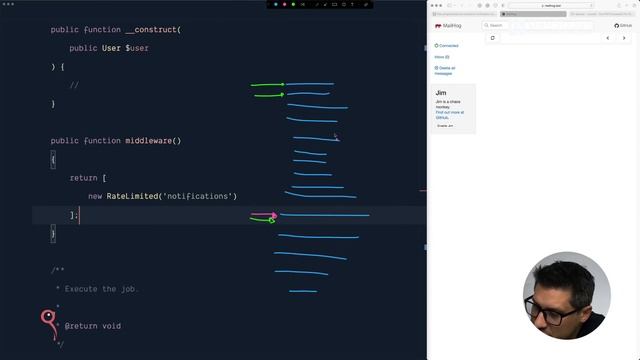Click the '@return void' docblock line
Viewport: 640px width, 360px height.
tap(93, 326)
